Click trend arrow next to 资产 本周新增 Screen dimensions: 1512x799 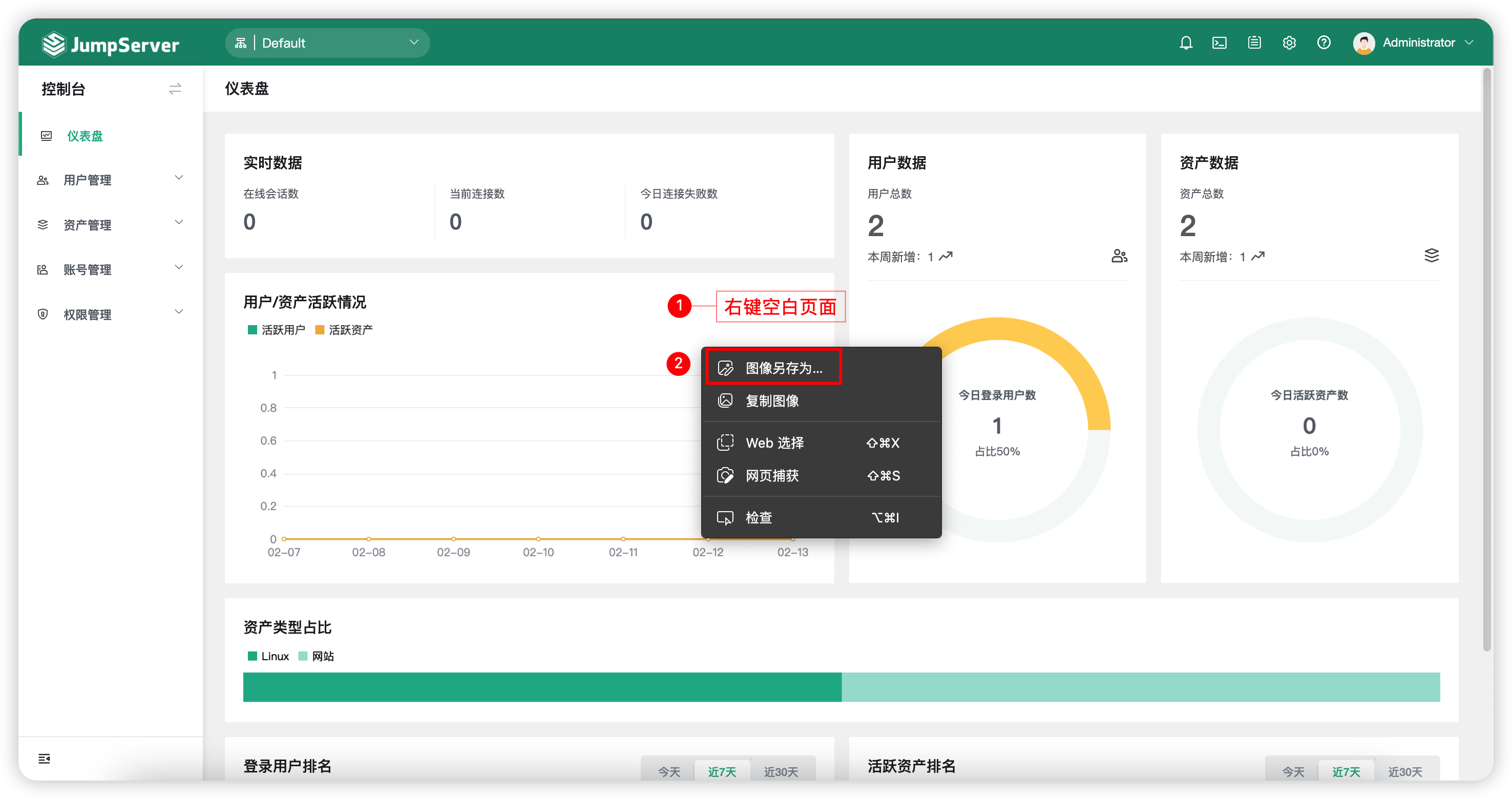(1258, 257)
